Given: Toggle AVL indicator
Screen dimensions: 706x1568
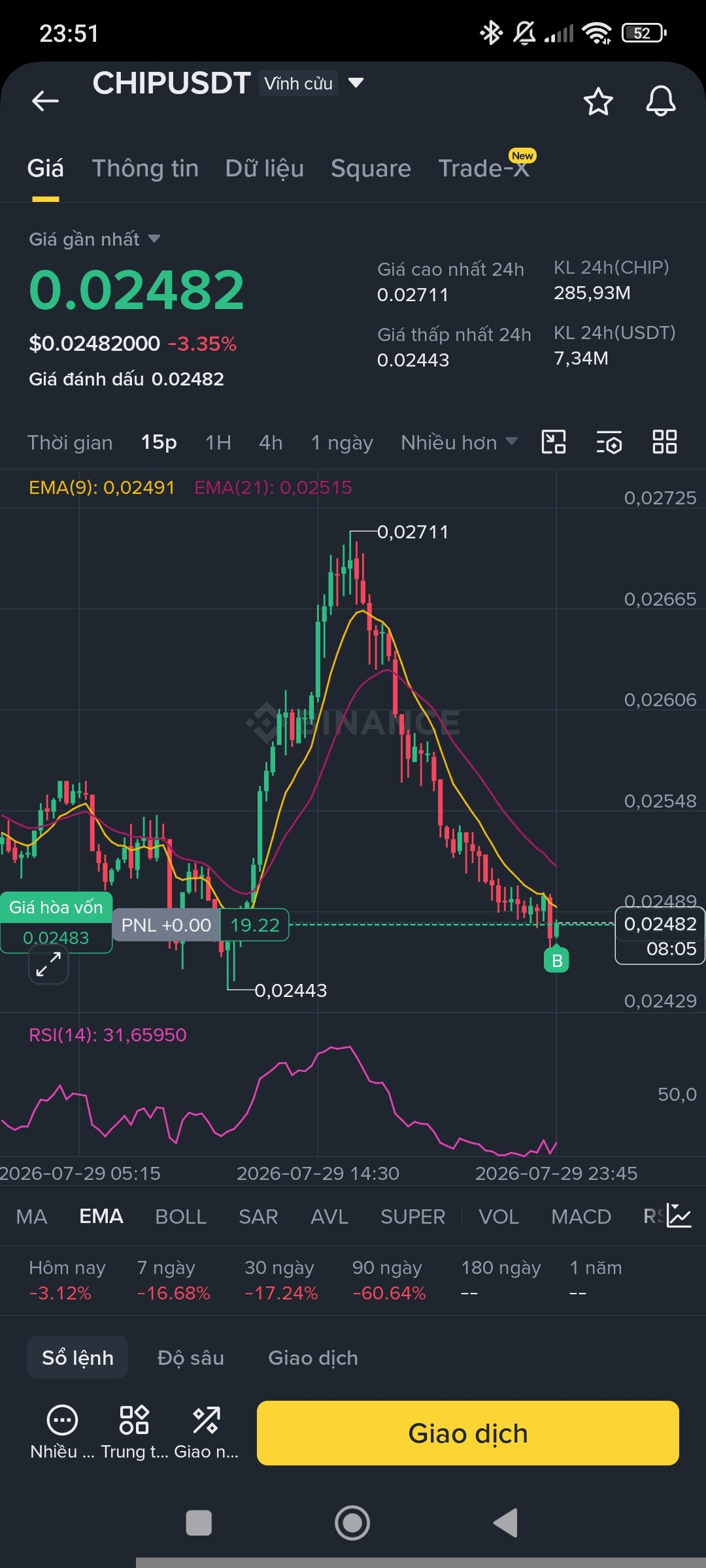Looking at the screenshot, I should (x=329, y=1217).
